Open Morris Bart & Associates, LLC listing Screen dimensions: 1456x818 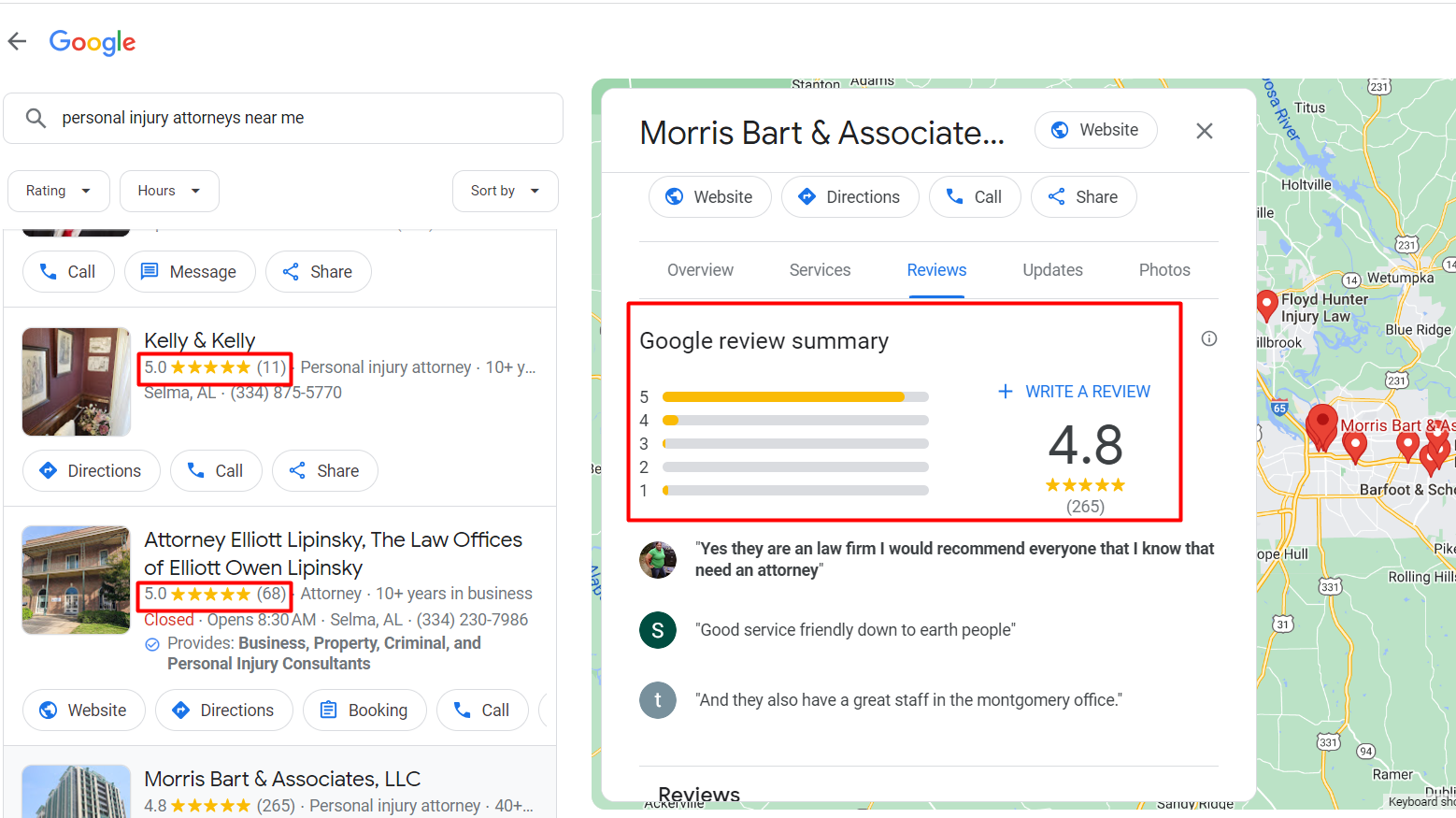(x=282, y=779)
